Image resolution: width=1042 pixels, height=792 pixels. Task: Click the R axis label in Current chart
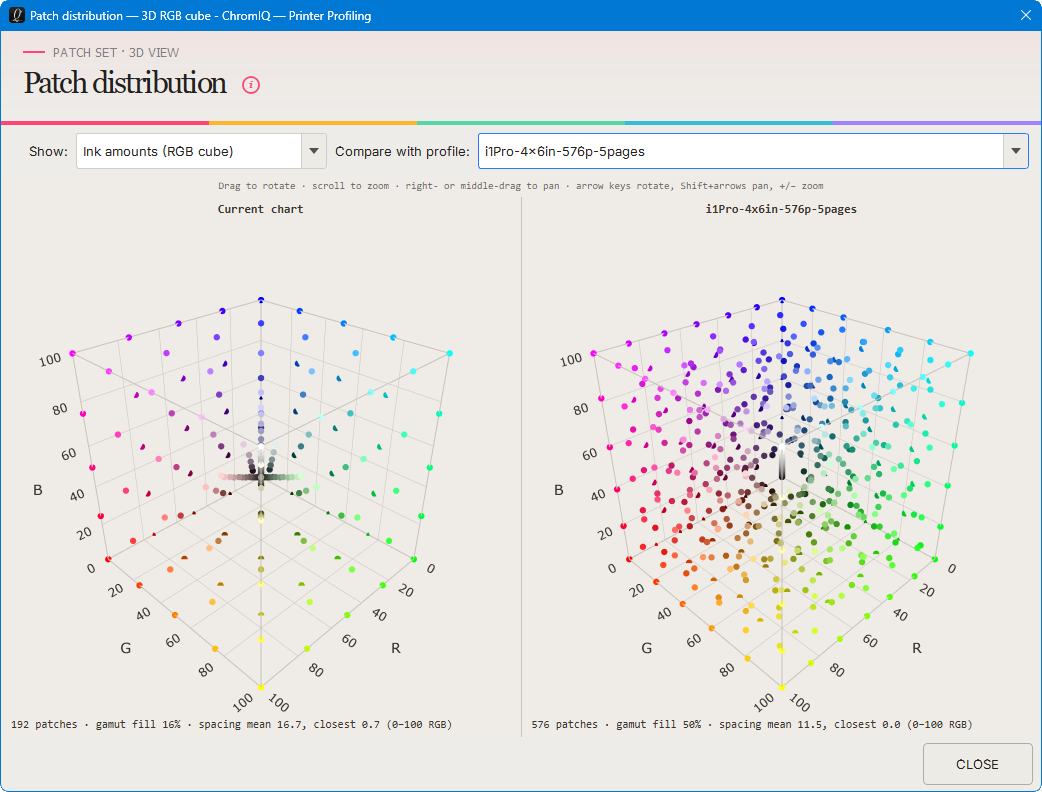396,648
